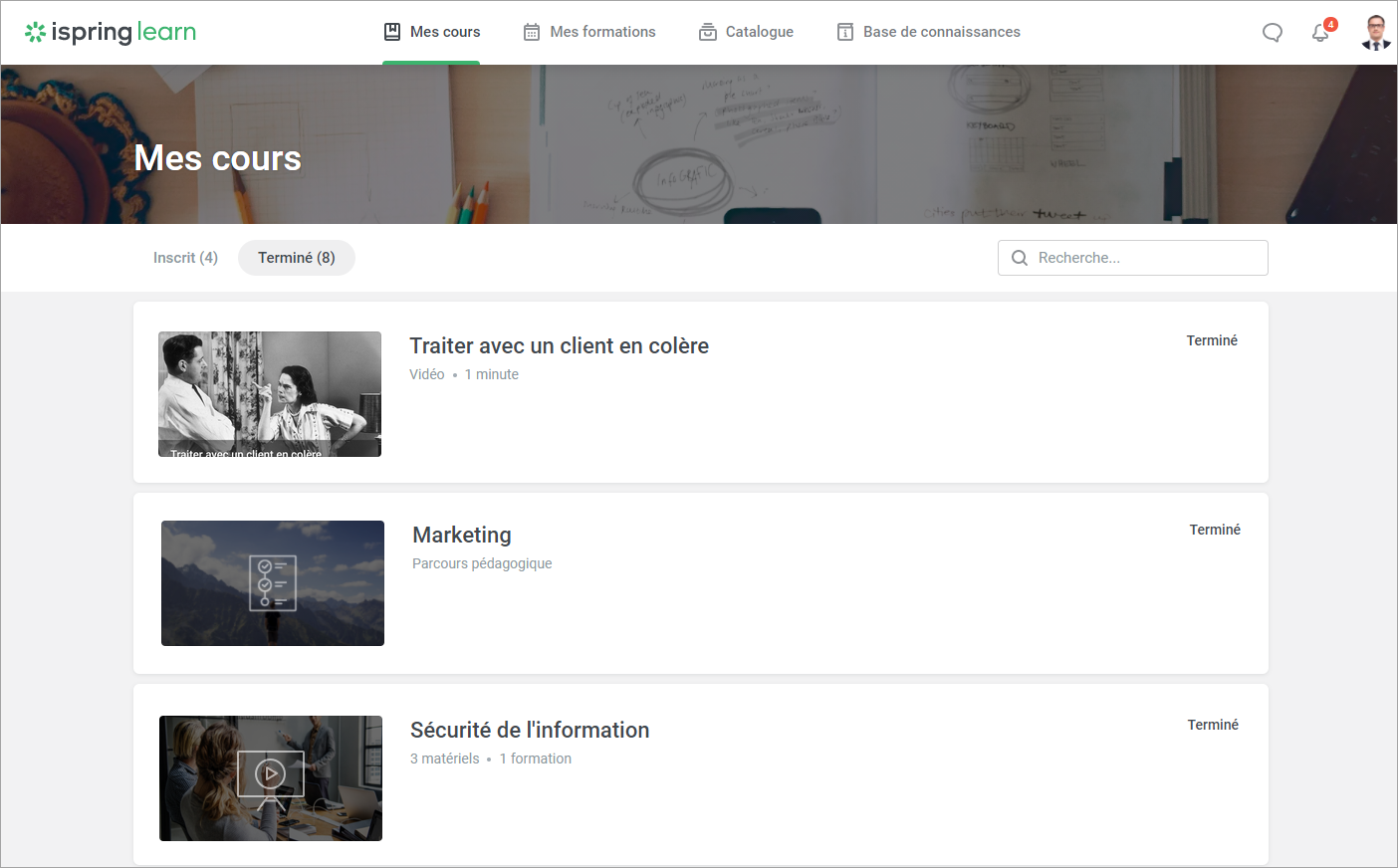1398x868 pixels.
Task: Open the chat messages bubble icon
Action: (x=1273, y=33)
